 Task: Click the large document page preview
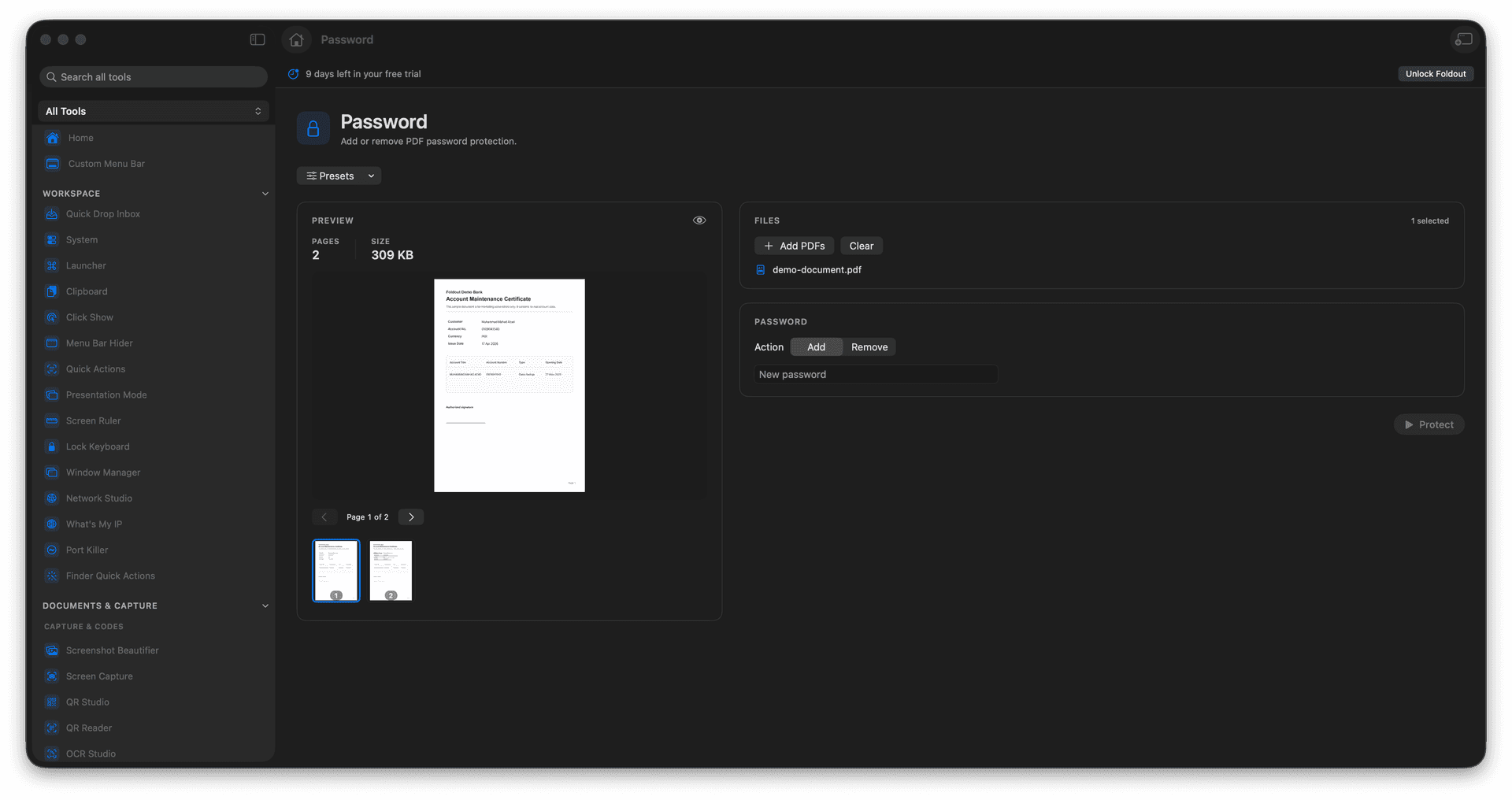tap(510, 386)
